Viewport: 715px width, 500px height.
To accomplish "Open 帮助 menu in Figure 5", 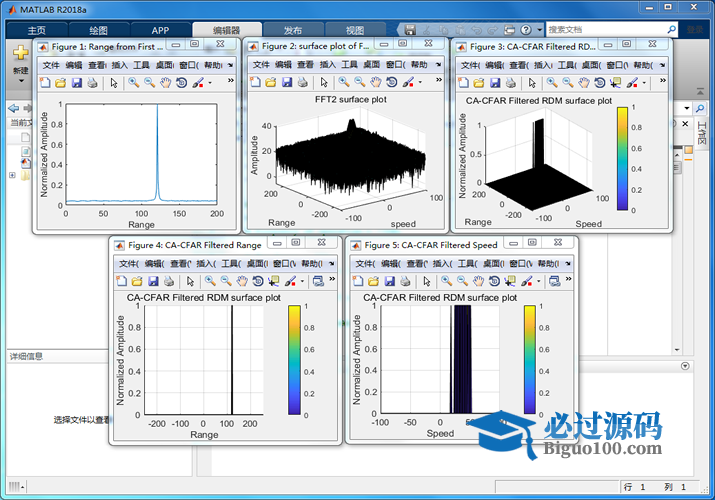I will tap(548, 263).
